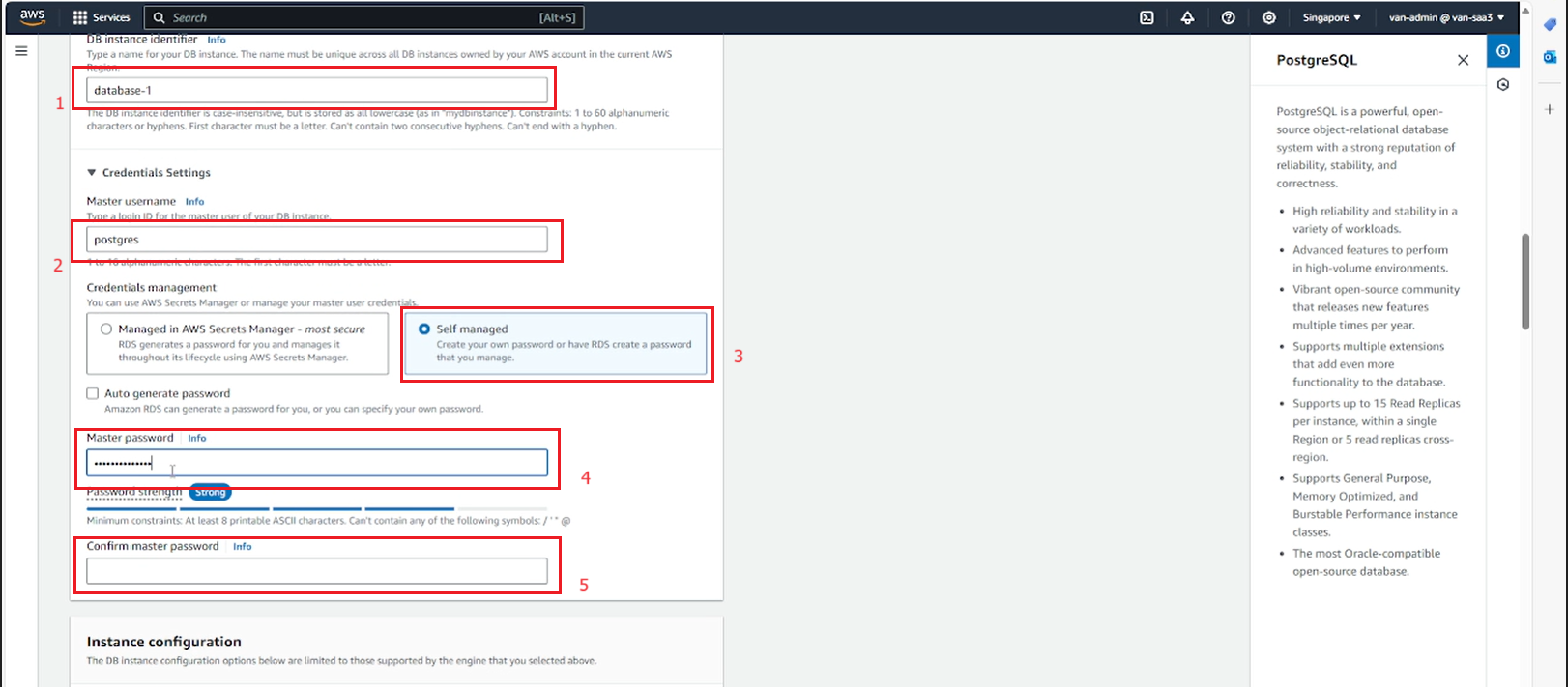Click the PostgreSQL panel title
This screenshot has height=687, width=1568.
click(x=1317, y=60)
